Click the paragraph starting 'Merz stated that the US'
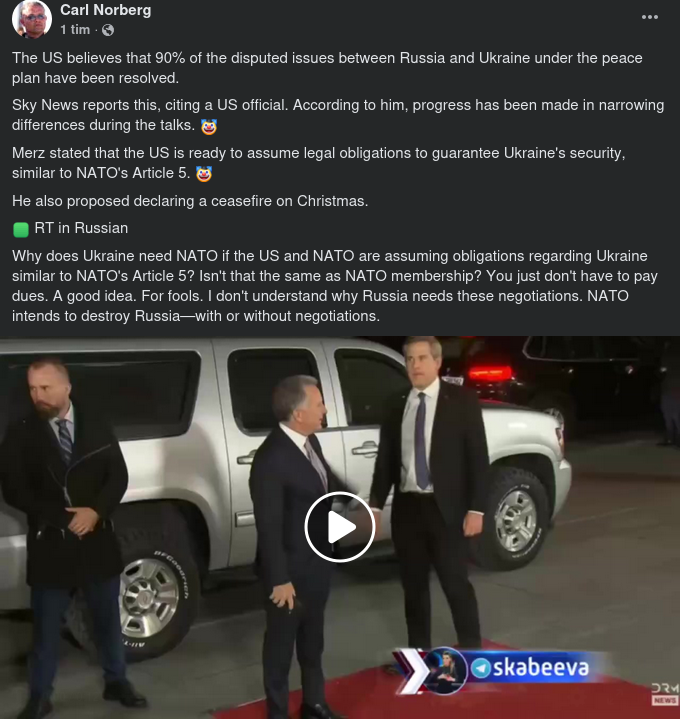This screenshot has height=719, width=680. (x=319, y=163)
